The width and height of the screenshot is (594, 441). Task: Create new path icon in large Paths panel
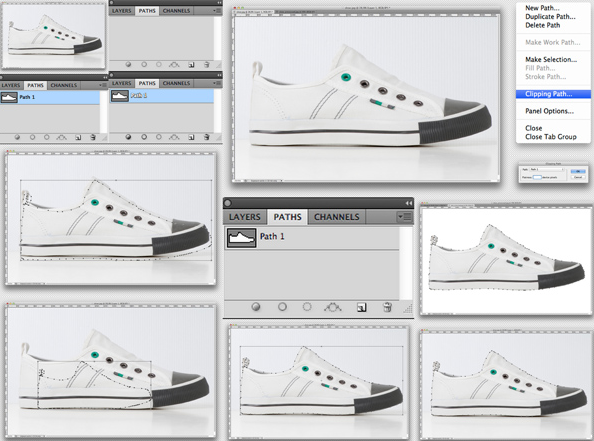click(361, 307)
